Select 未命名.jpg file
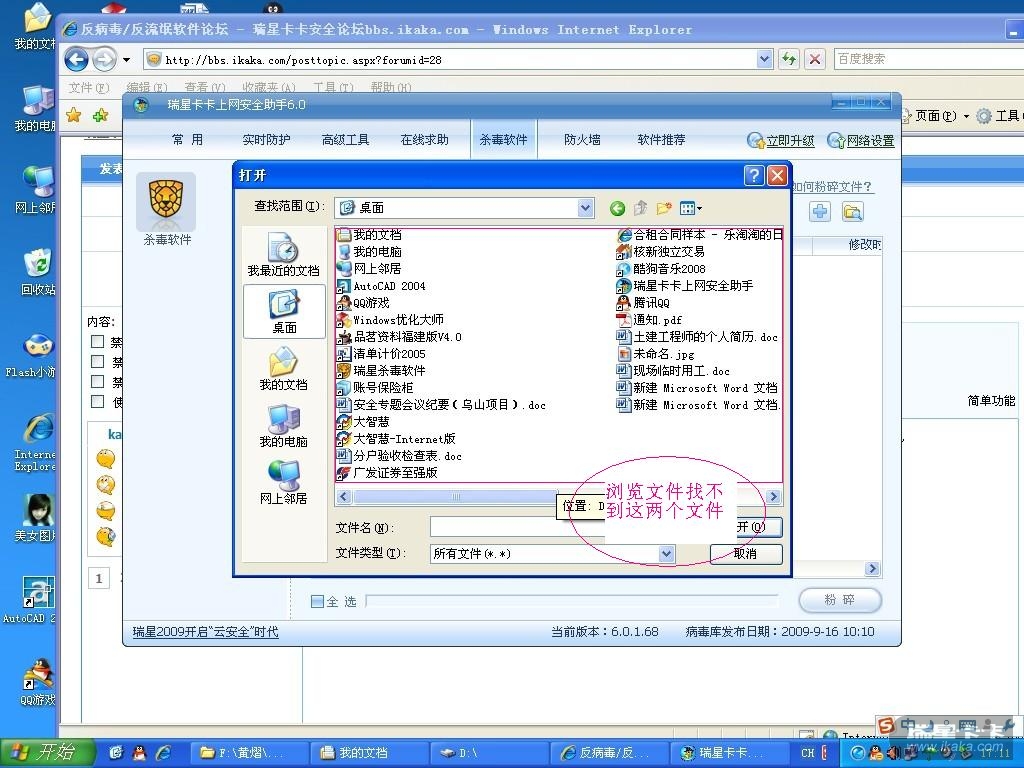The width and height of the screenshot is (1024, 768). tap(656, 354)
